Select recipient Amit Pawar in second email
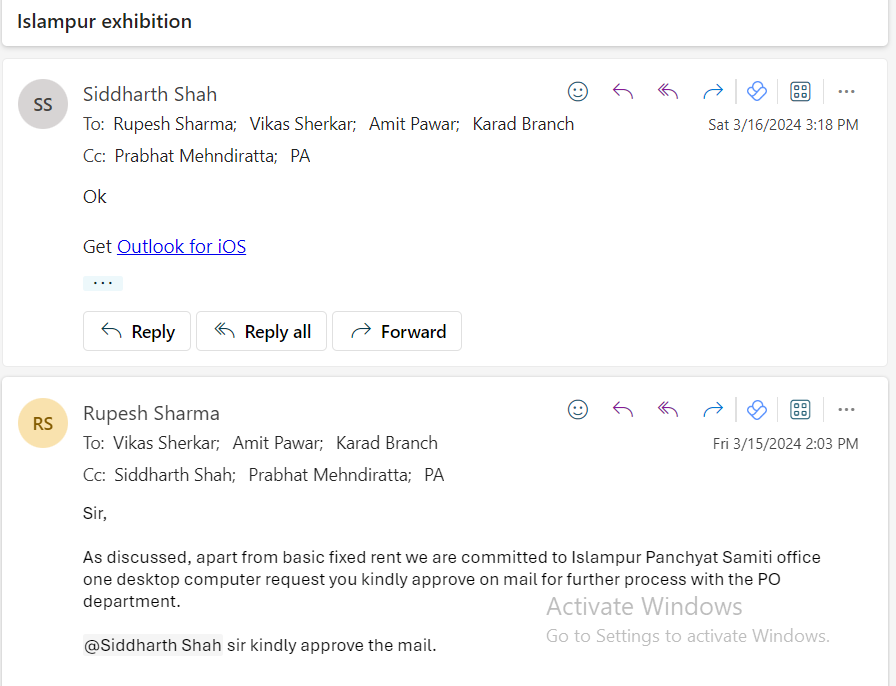The image size is (896, 686). tap(278, 443)
